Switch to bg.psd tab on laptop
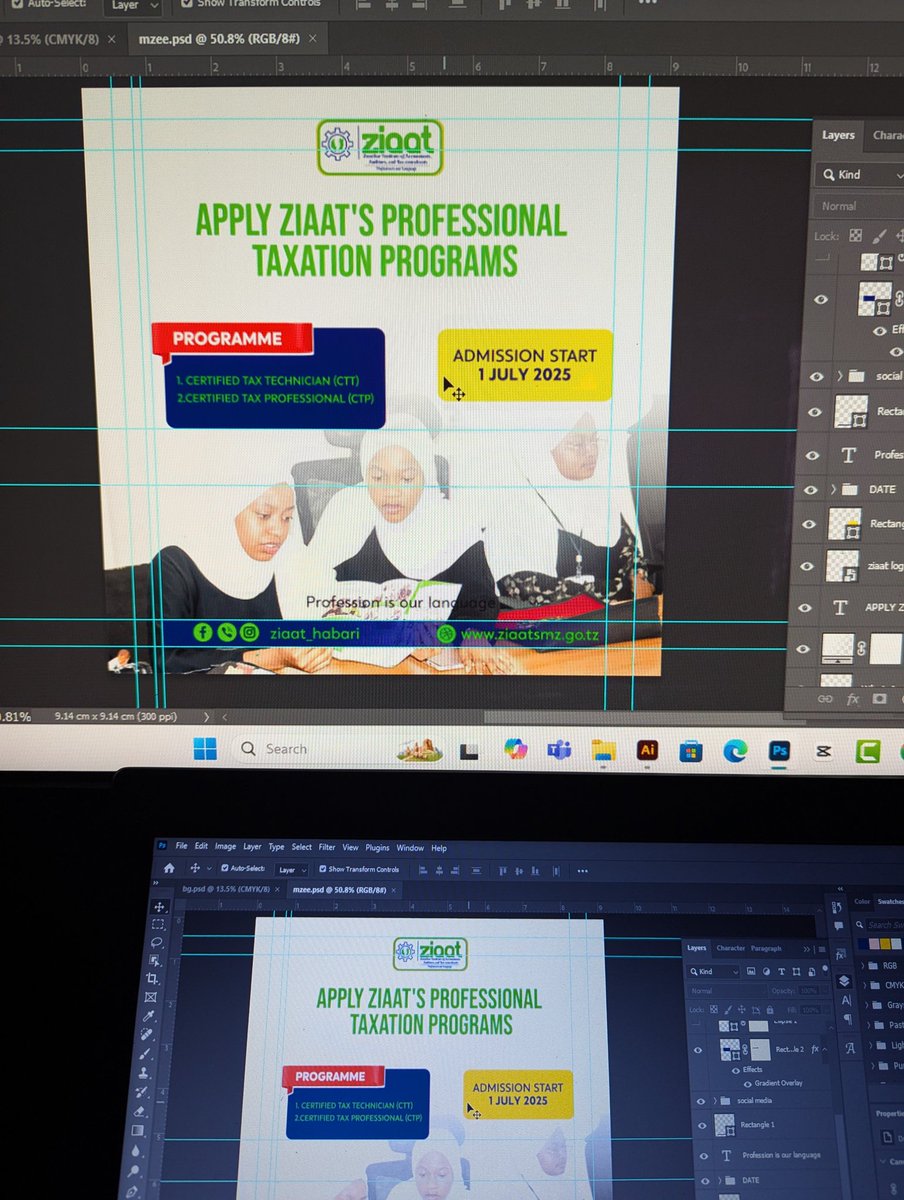This screenshot has height=1200, width=904. coord(224,888)
